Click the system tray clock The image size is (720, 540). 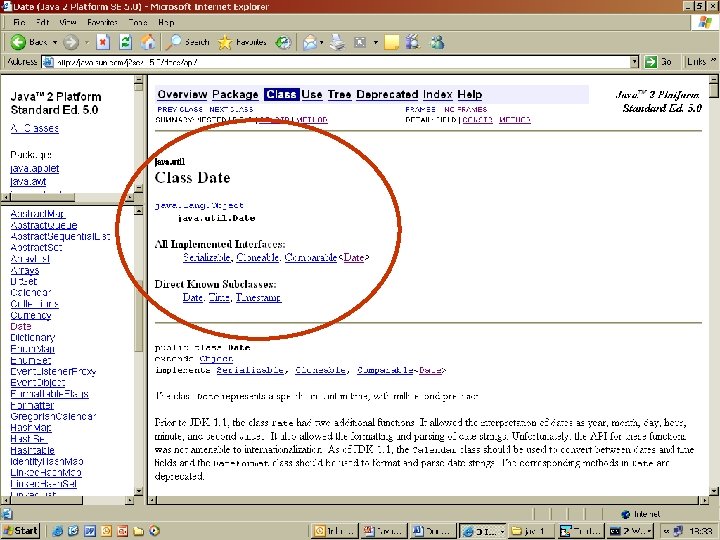[700, 531]
